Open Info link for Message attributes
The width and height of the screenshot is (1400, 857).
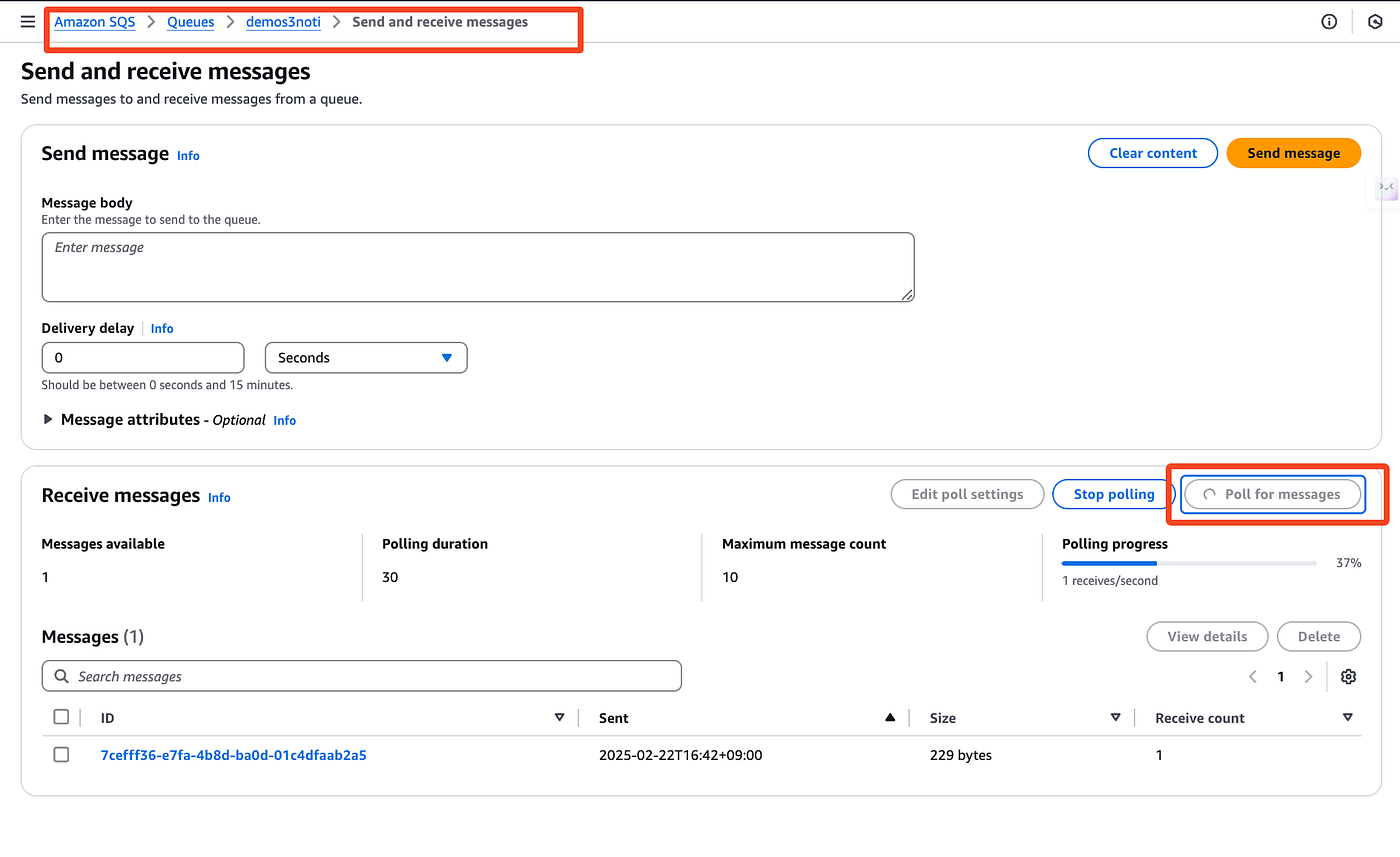(x=285, y=421)
